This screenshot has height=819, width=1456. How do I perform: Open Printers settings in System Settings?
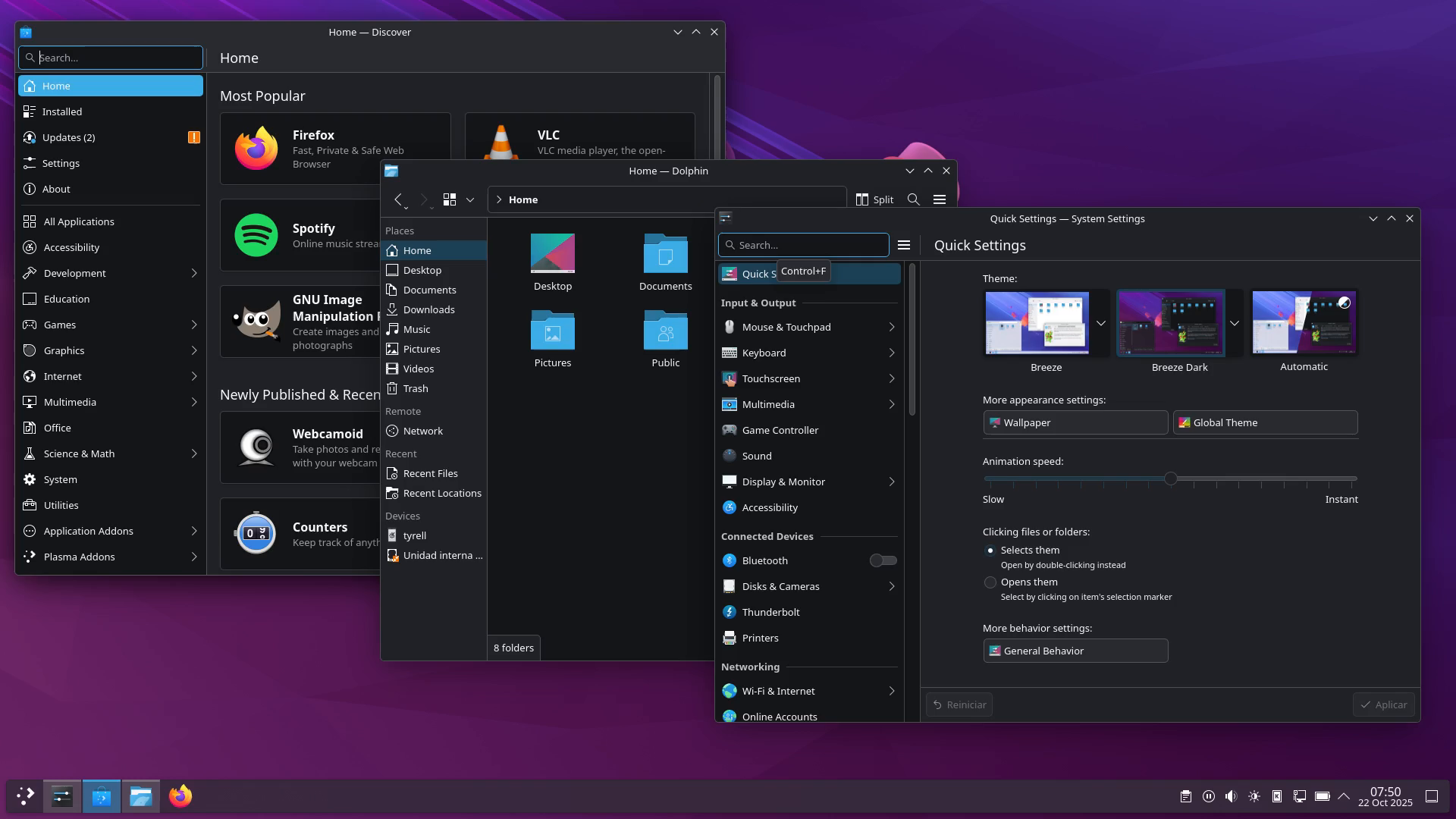760,638
